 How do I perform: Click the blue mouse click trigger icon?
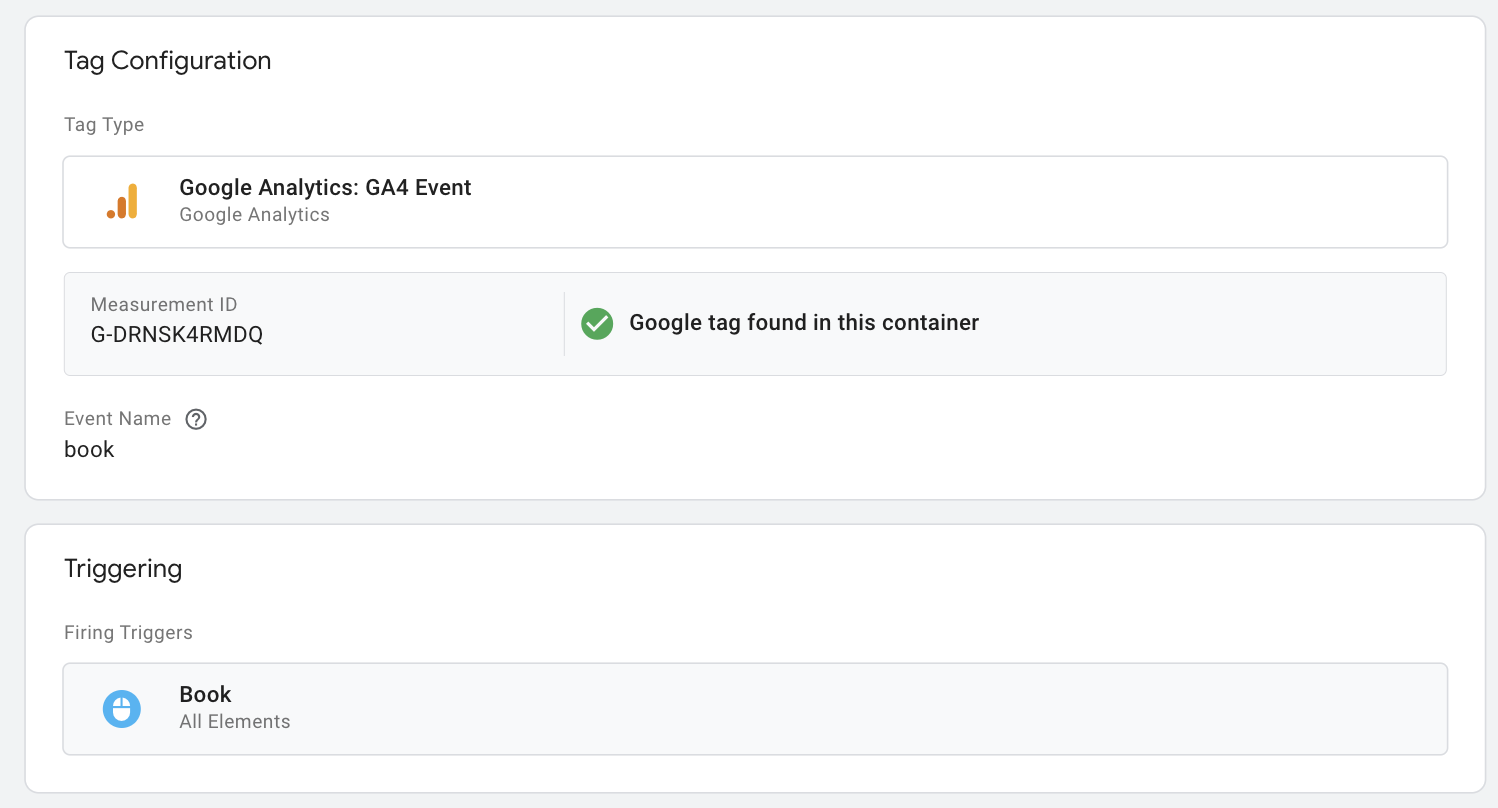[122, 709]
